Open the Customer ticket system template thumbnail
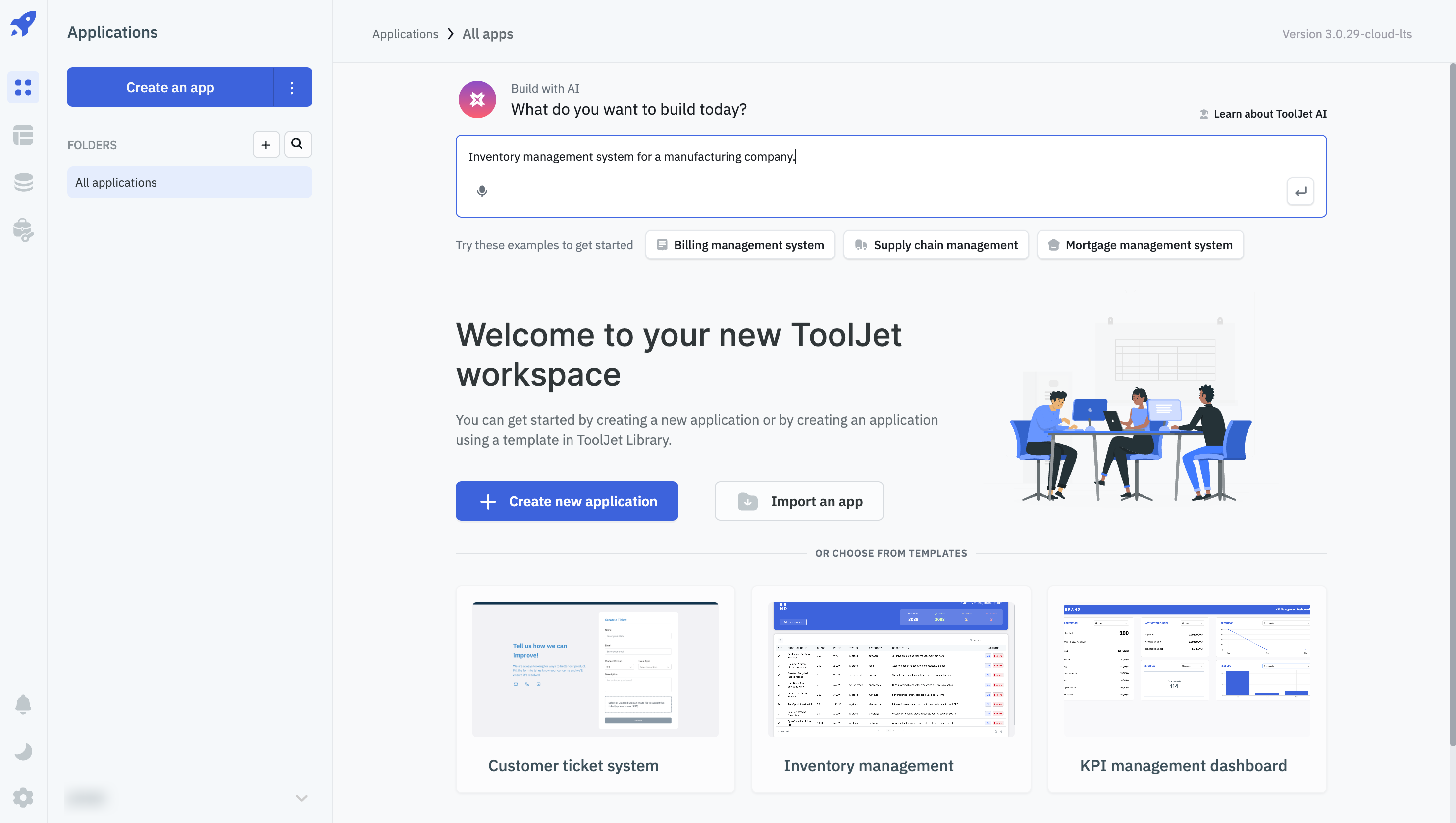The image size is (1456, 823). pos(595,669)
